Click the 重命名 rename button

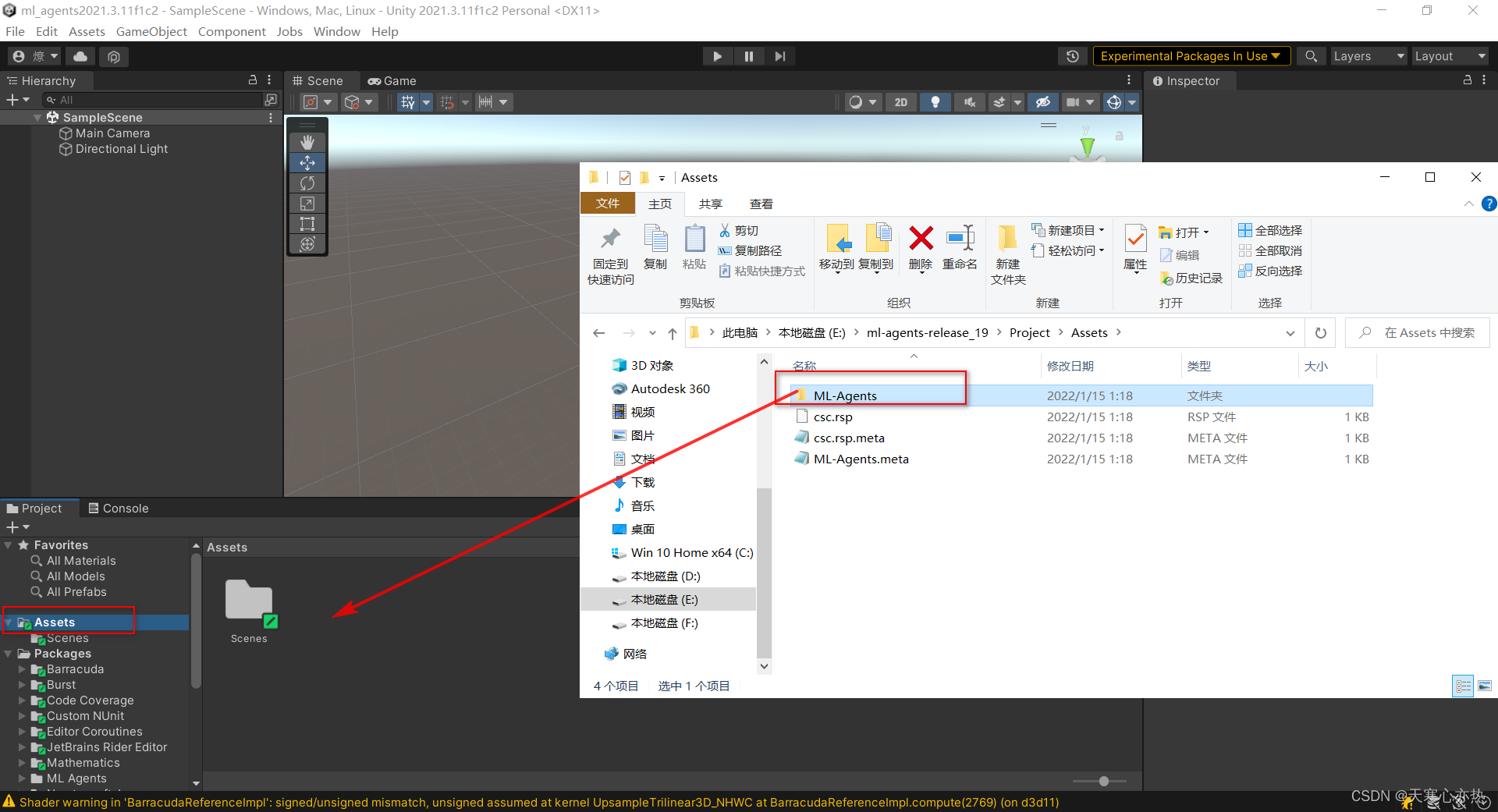coord(960,249)
